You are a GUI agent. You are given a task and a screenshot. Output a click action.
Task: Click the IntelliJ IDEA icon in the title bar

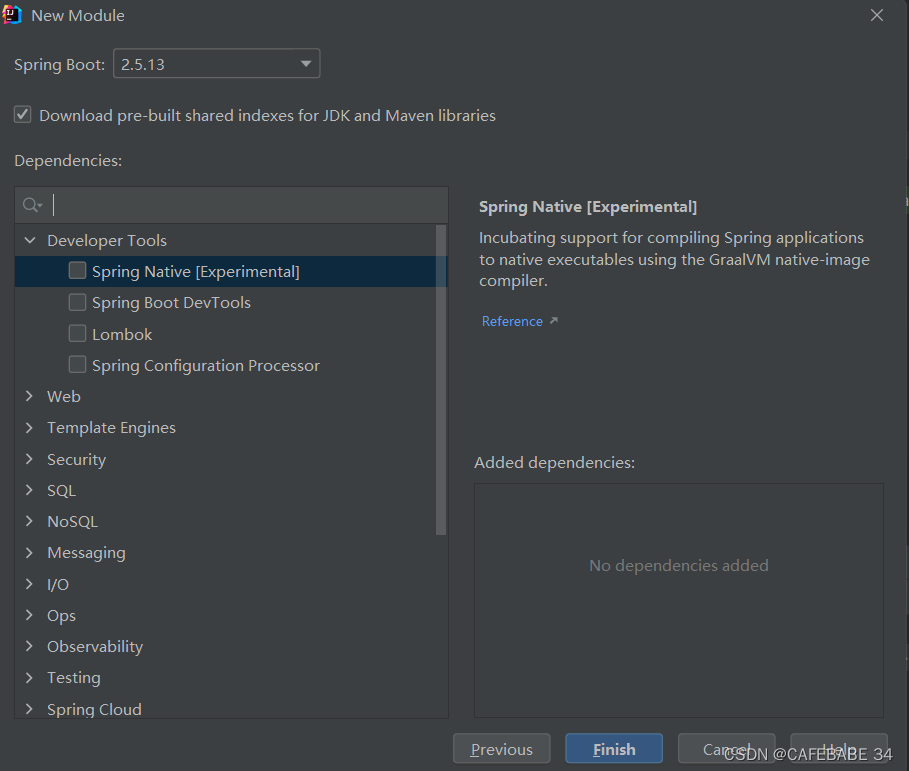click(x=12, y=15)
